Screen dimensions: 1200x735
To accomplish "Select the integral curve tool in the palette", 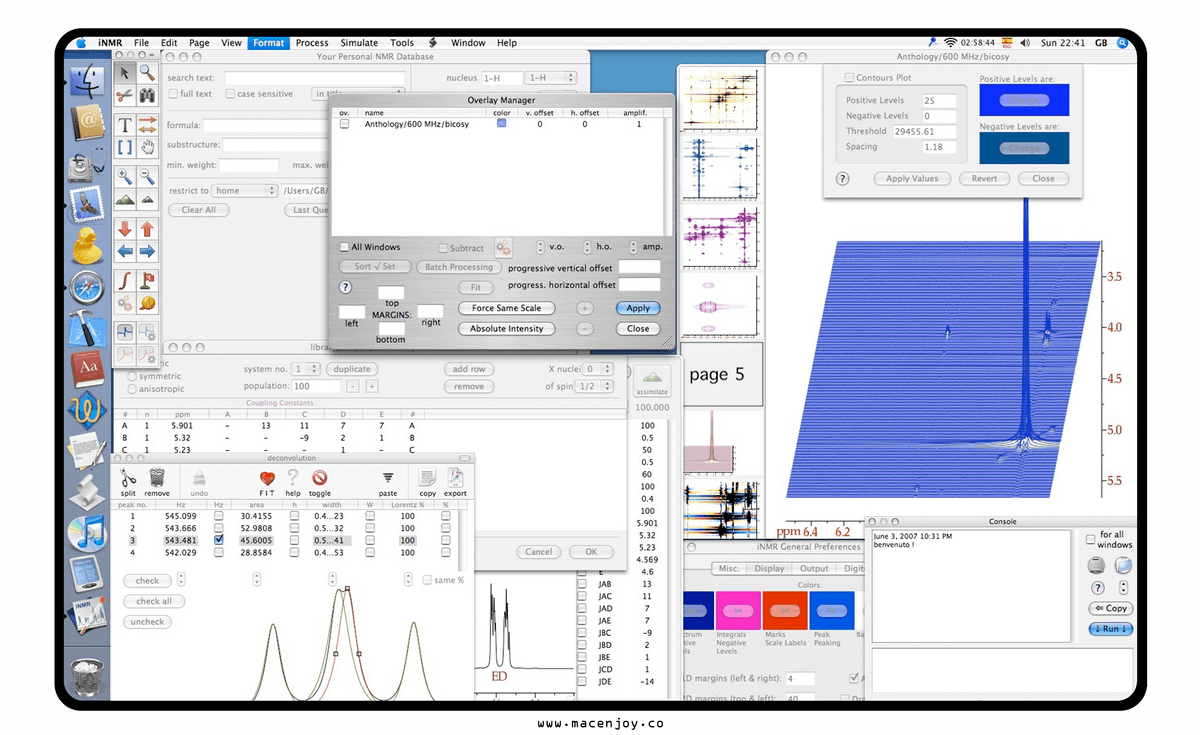I will point(125,280).
